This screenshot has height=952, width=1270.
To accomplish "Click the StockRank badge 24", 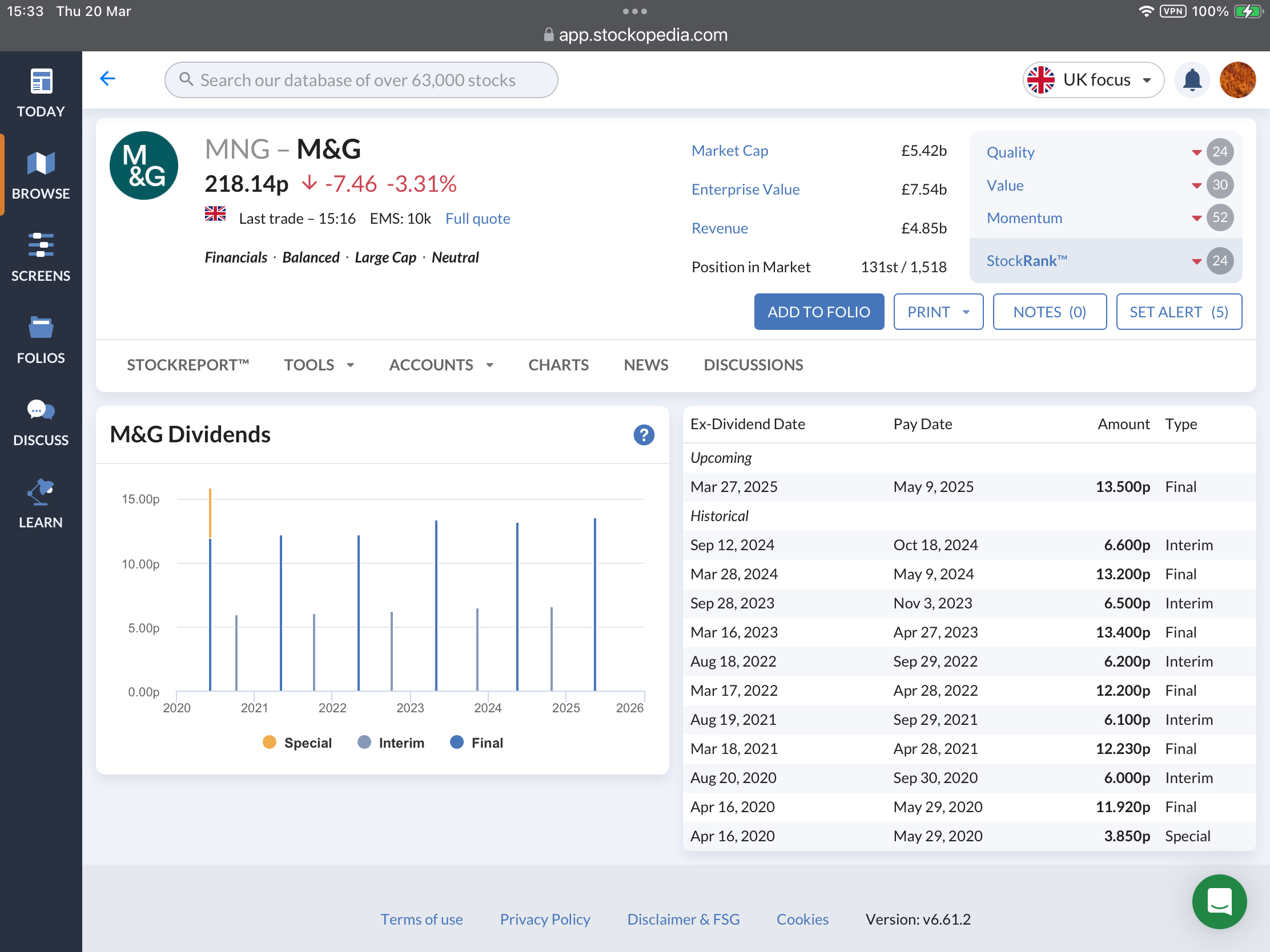I will click(x=1220, y=261).
